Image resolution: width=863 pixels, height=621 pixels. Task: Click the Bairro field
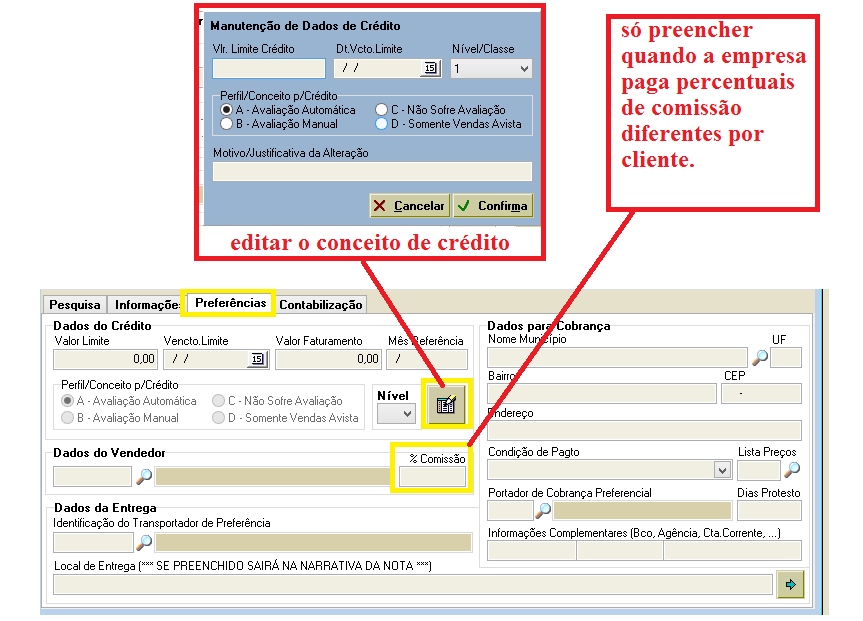point(602,394)
